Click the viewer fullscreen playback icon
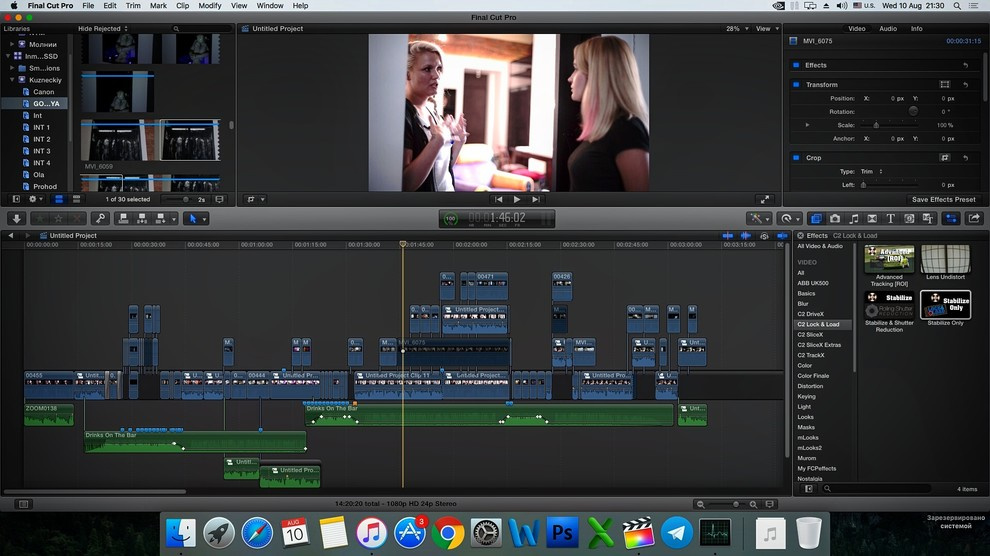Viewport: 990px width, 556px height. tap(765, 199)
